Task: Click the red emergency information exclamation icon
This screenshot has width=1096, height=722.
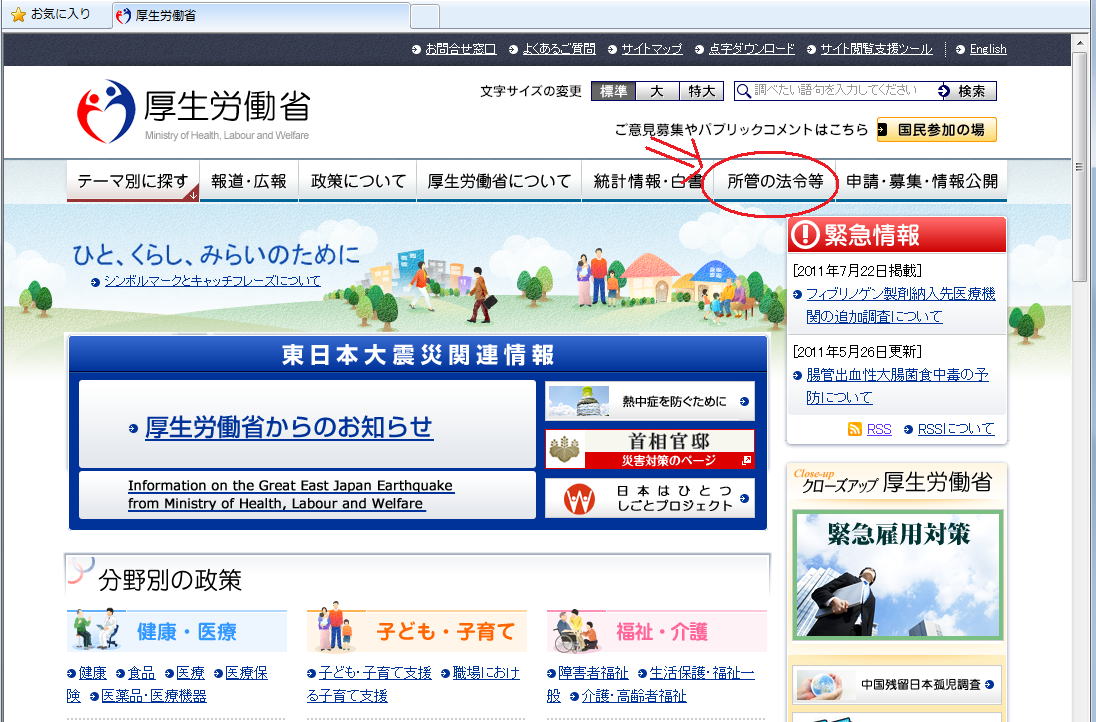Action: point(805,235)
